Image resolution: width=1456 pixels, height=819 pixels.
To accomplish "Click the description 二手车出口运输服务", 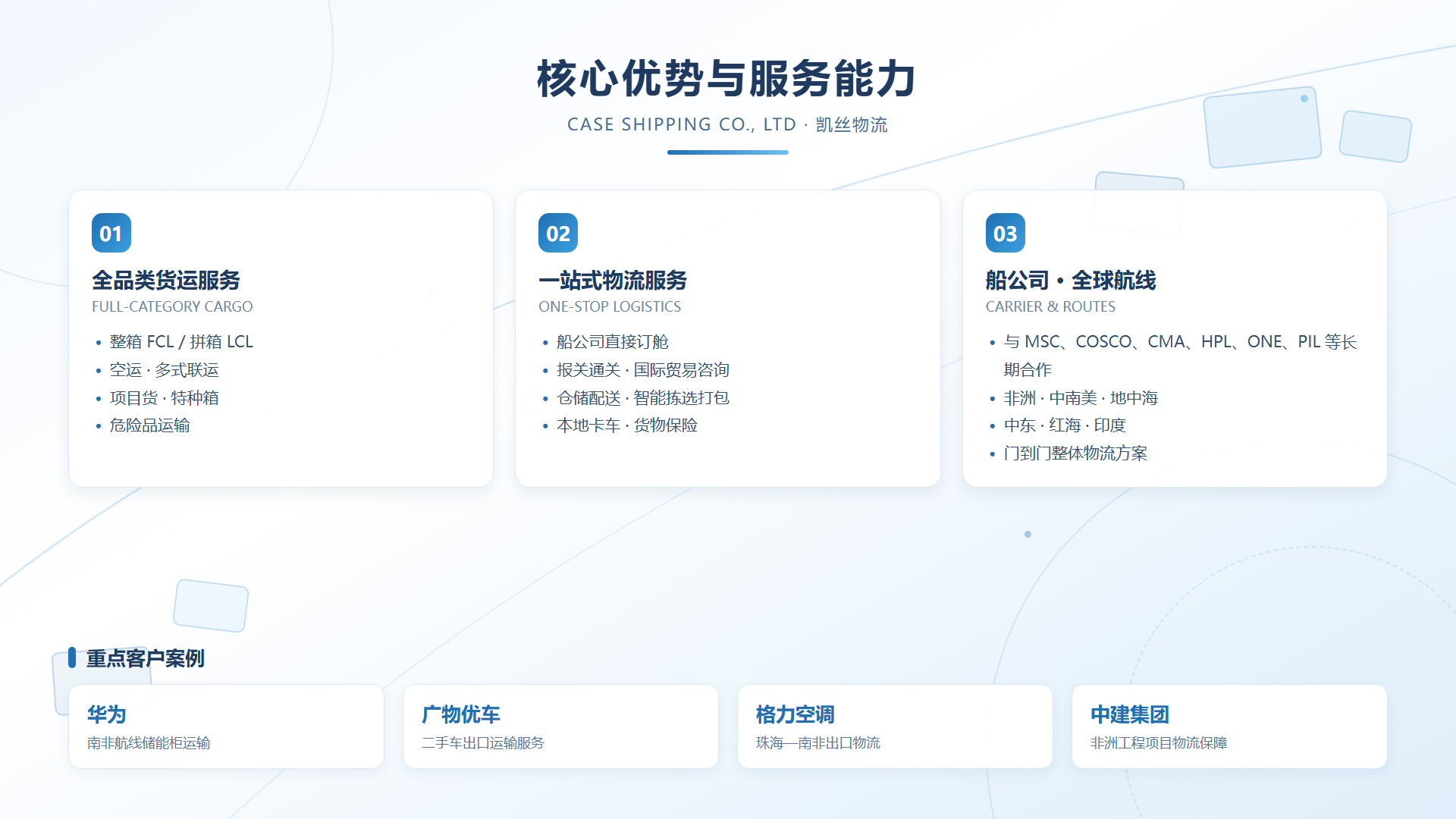I will tap(483, 743).
